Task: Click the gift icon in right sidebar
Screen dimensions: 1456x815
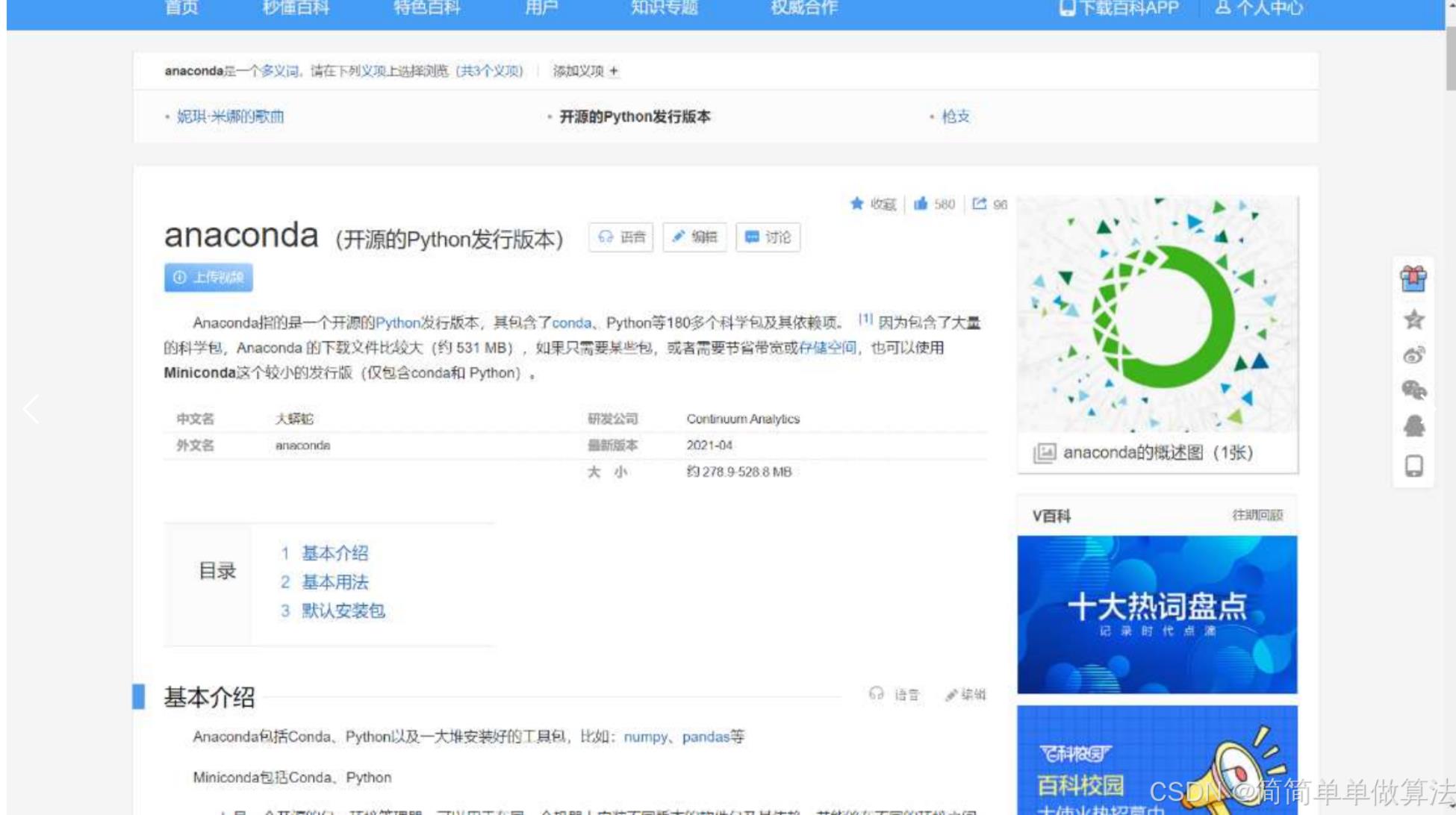Action: pyautogui.click(x=1413, y=279)
